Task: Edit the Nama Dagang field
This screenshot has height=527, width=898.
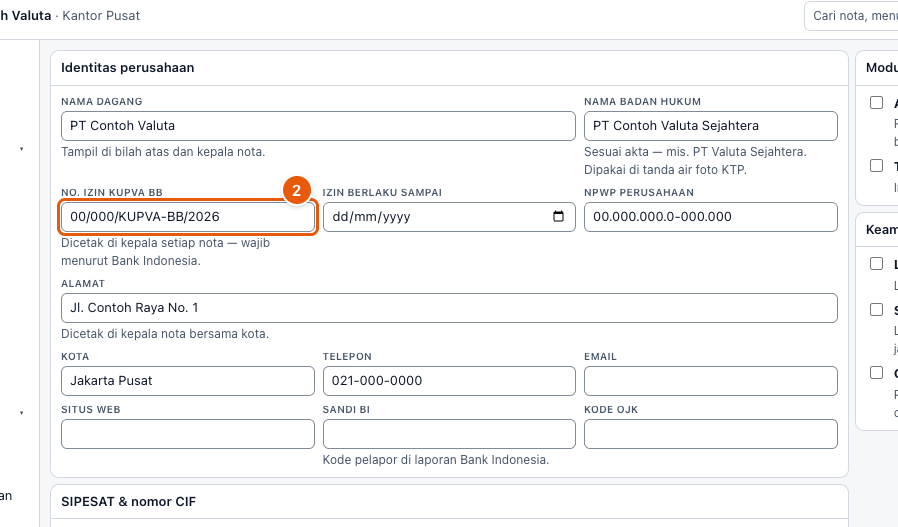Action: [x=318, y=126]
